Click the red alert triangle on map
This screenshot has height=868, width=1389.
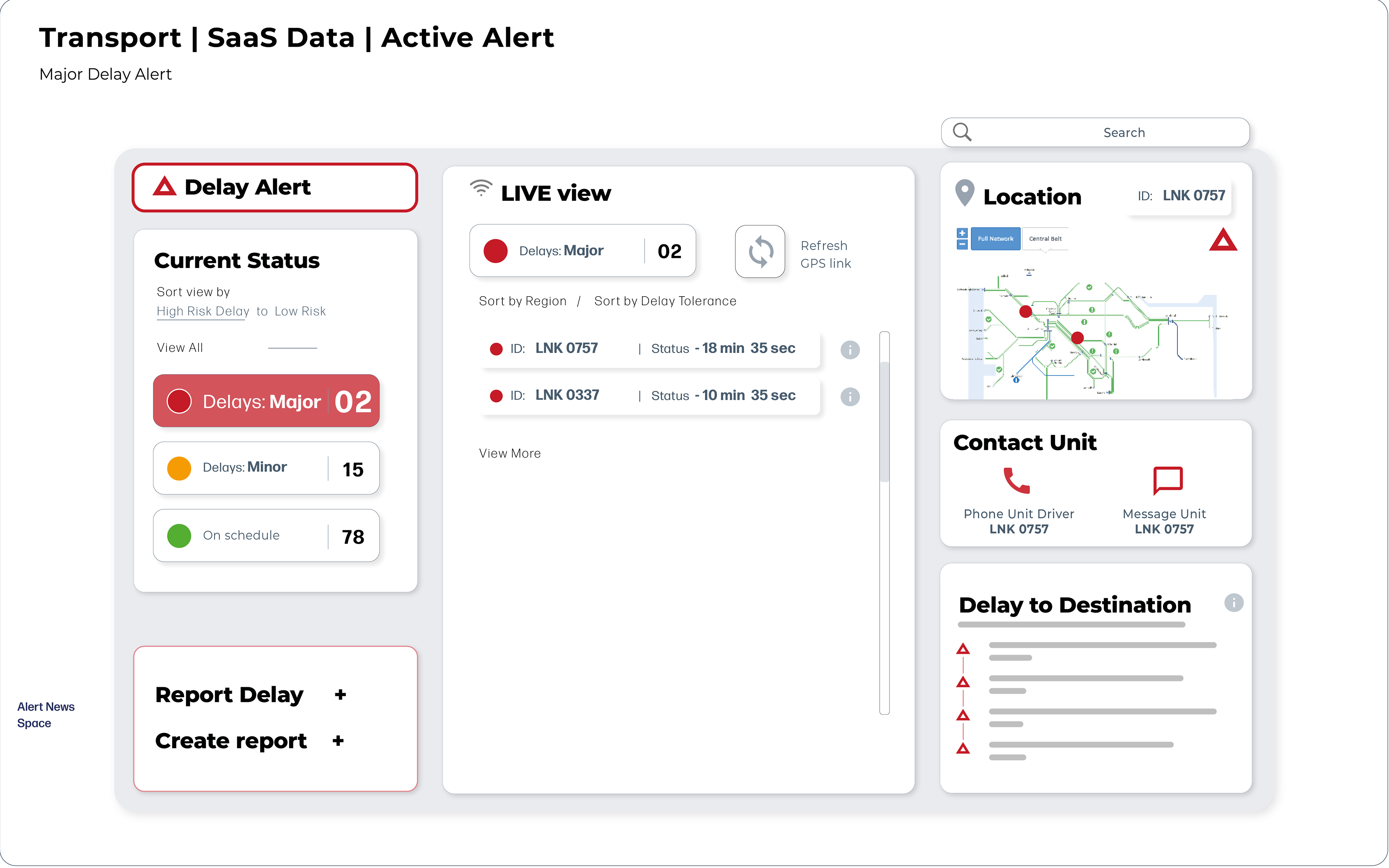pyautogui.click(x=1223, y=241)
